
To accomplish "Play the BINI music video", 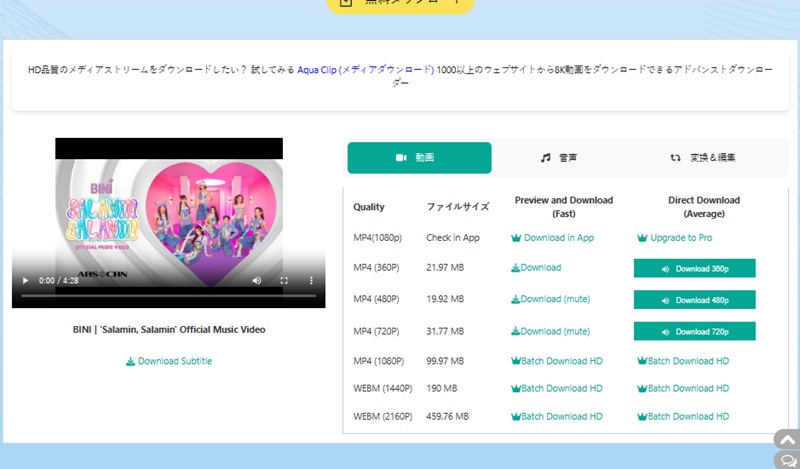I will point(23,281).
